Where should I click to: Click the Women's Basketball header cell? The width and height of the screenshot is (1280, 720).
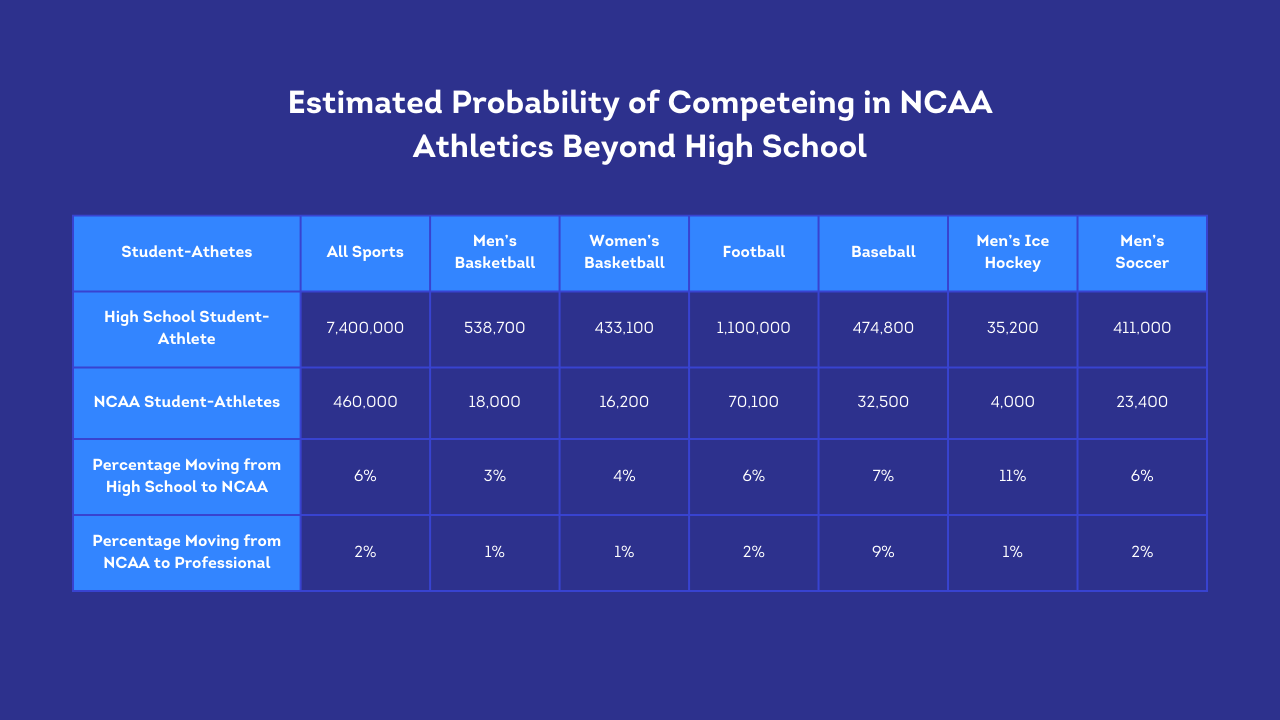coord(624,253)
